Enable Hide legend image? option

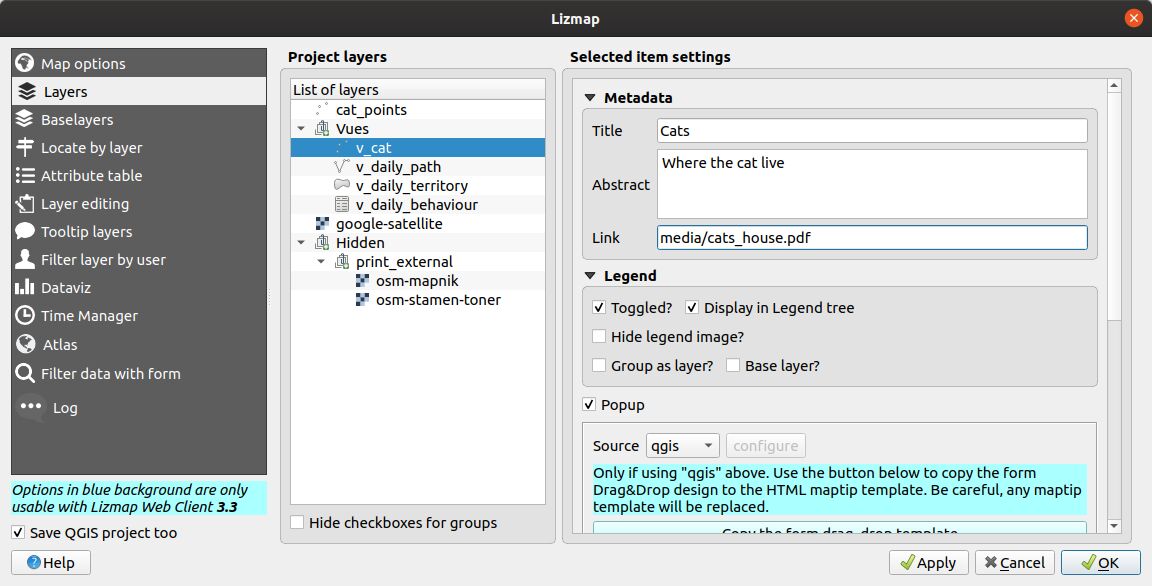point(599,336)
